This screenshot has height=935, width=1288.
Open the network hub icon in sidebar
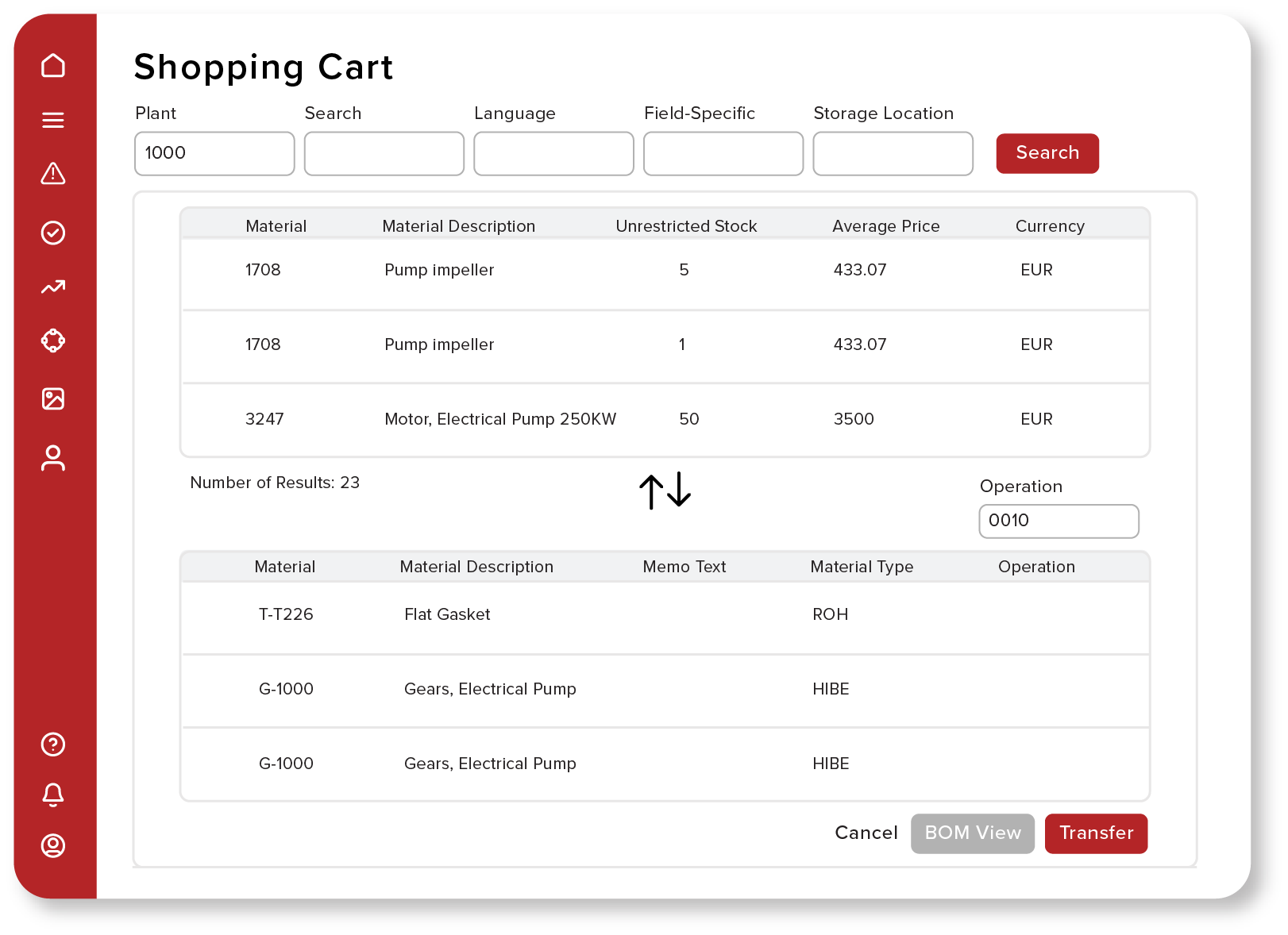pos(52,341)
